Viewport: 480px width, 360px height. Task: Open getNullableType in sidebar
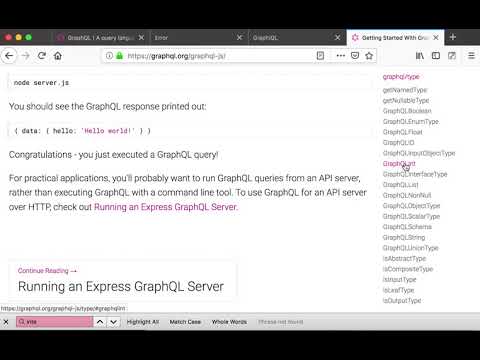406,100
